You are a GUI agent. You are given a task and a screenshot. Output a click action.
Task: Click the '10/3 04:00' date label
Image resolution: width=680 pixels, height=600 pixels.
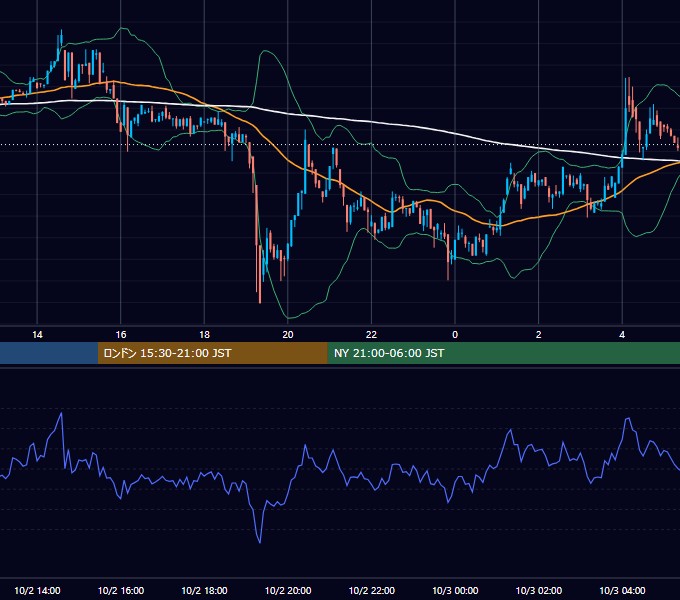(622, 590)
